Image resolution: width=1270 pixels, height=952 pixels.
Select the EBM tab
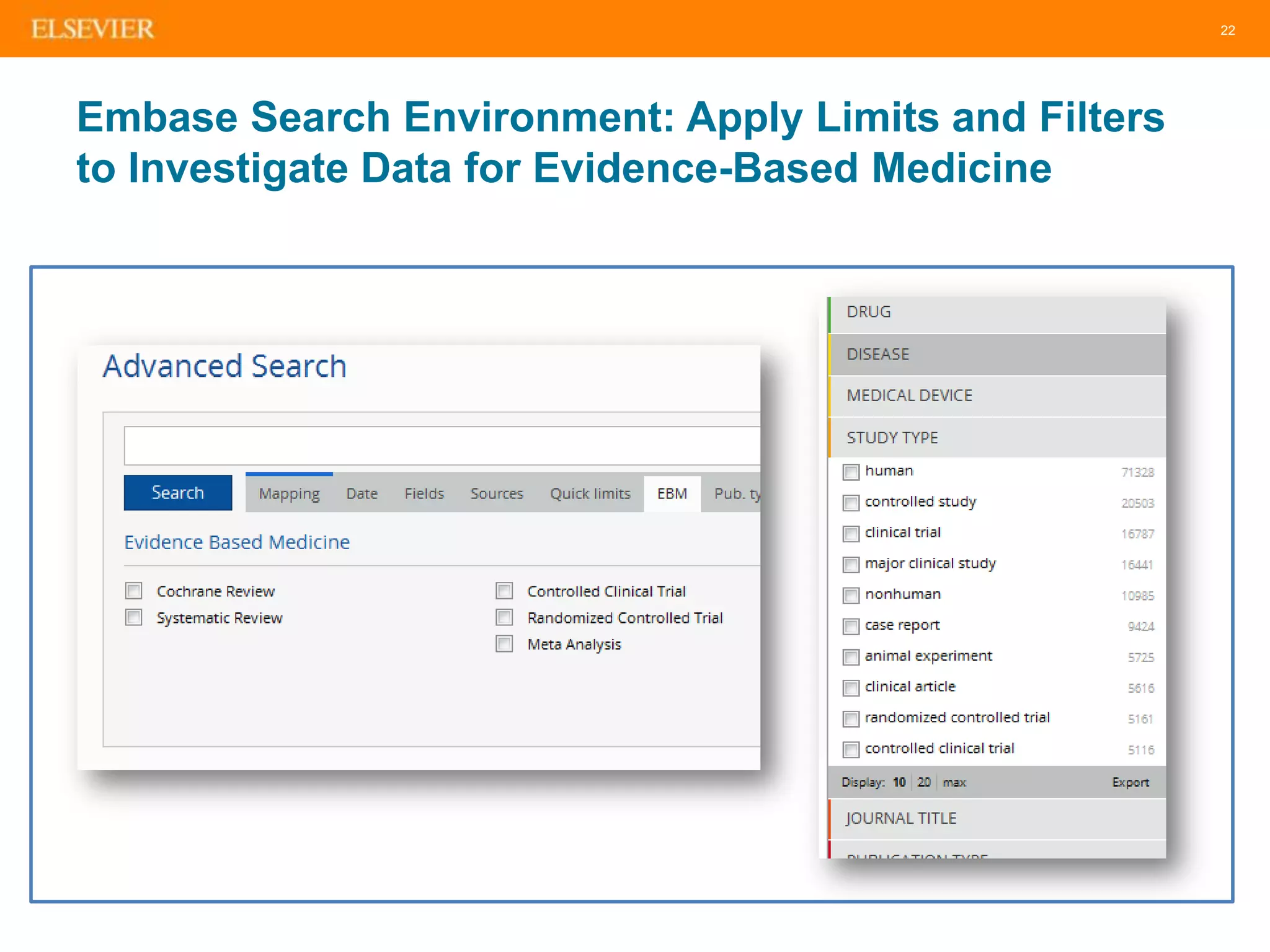click(x=672, y=493)
